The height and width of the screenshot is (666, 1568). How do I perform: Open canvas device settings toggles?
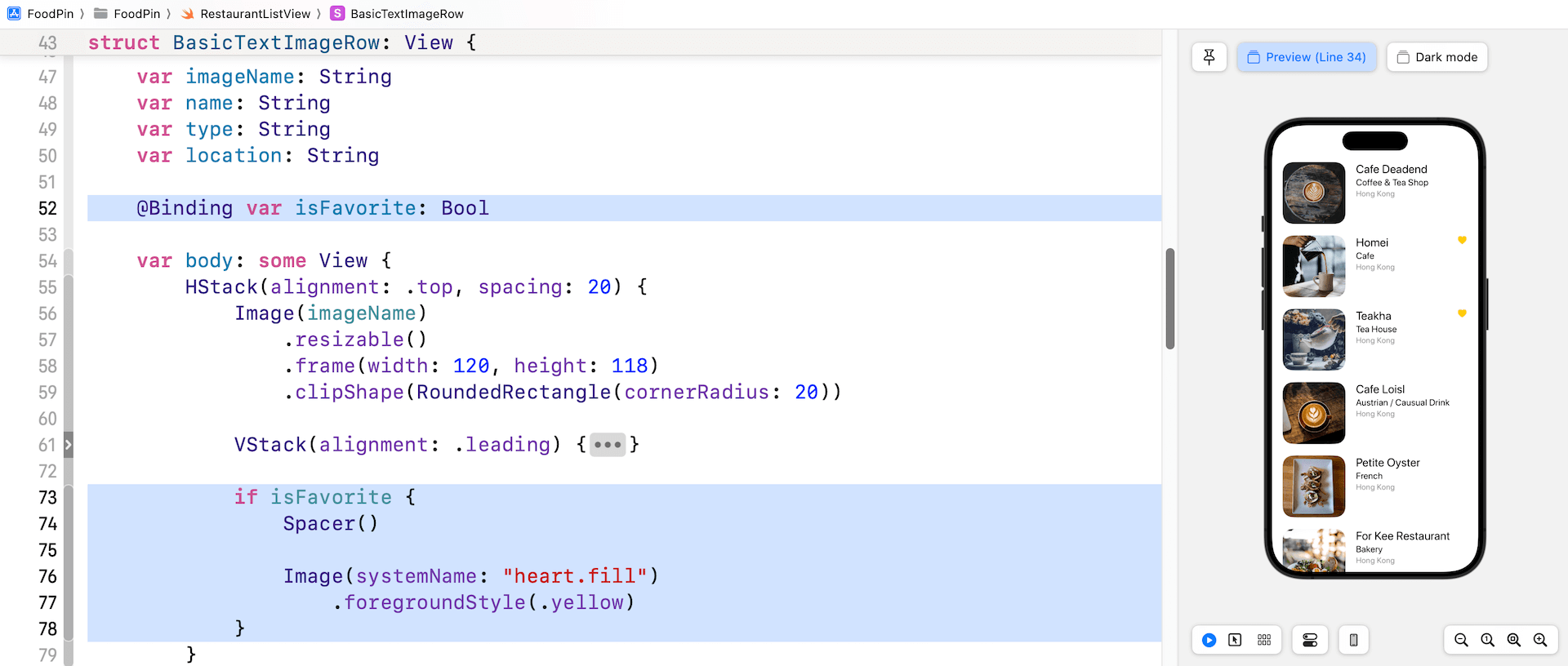click(1310, 640)
